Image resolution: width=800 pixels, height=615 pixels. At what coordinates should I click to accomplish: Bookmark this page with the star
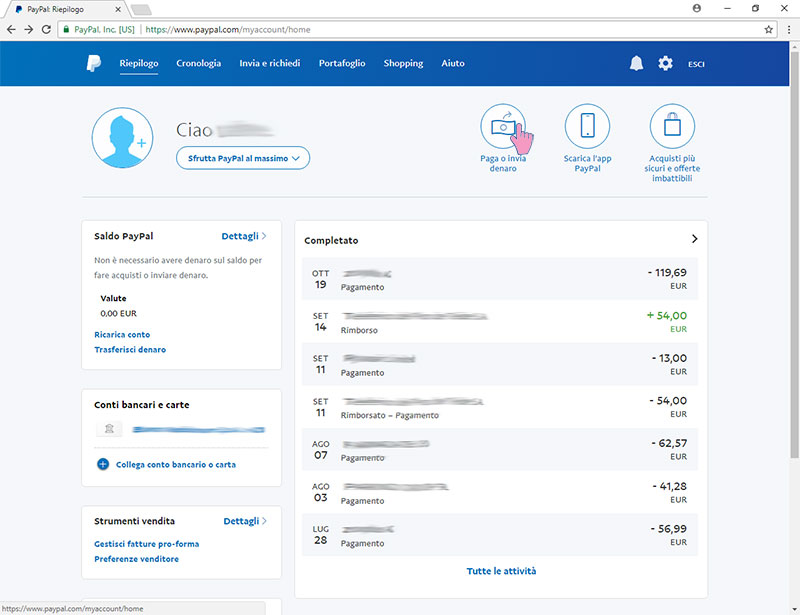(x=768, y=30)
